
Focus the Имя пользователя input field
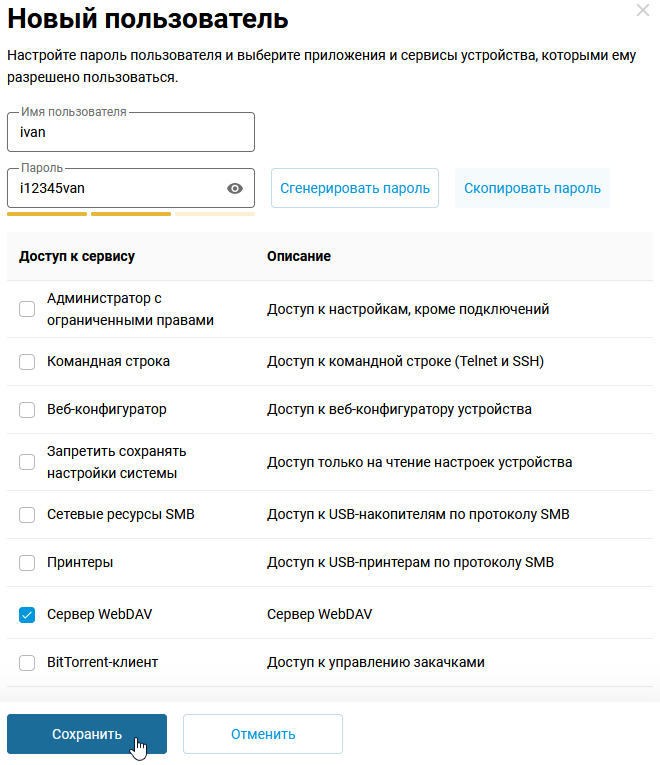(x=130, y=132)
